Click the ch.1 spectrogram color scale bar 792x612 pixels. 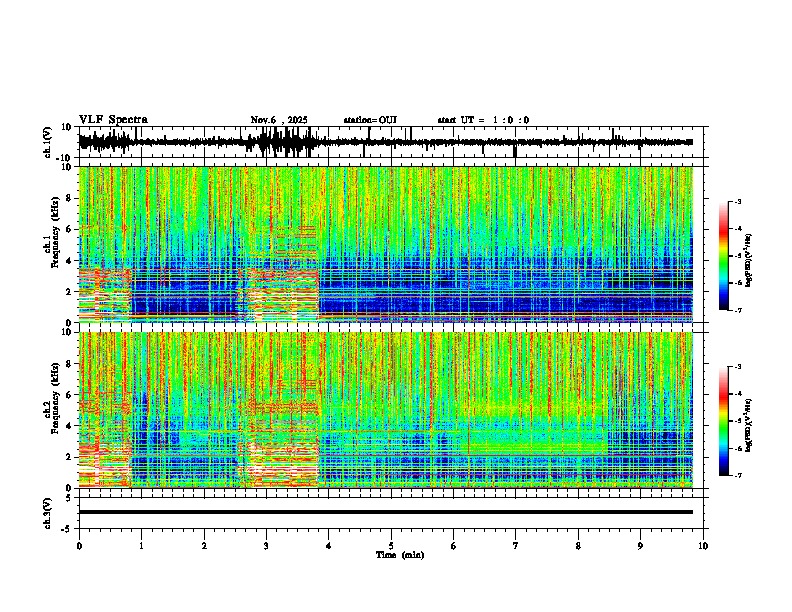[724, 256]
